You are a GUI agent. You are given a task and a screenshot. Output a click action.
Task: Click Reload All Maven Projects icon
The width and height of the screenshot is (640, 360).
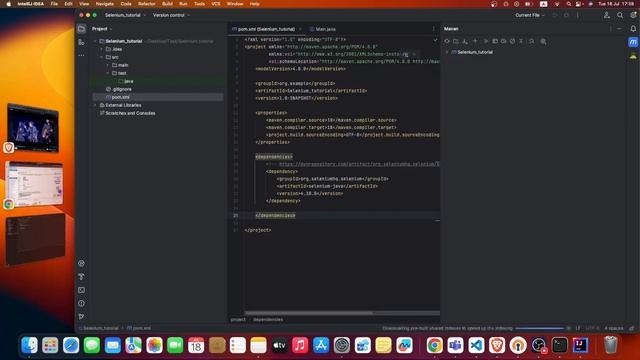[447, 41]
